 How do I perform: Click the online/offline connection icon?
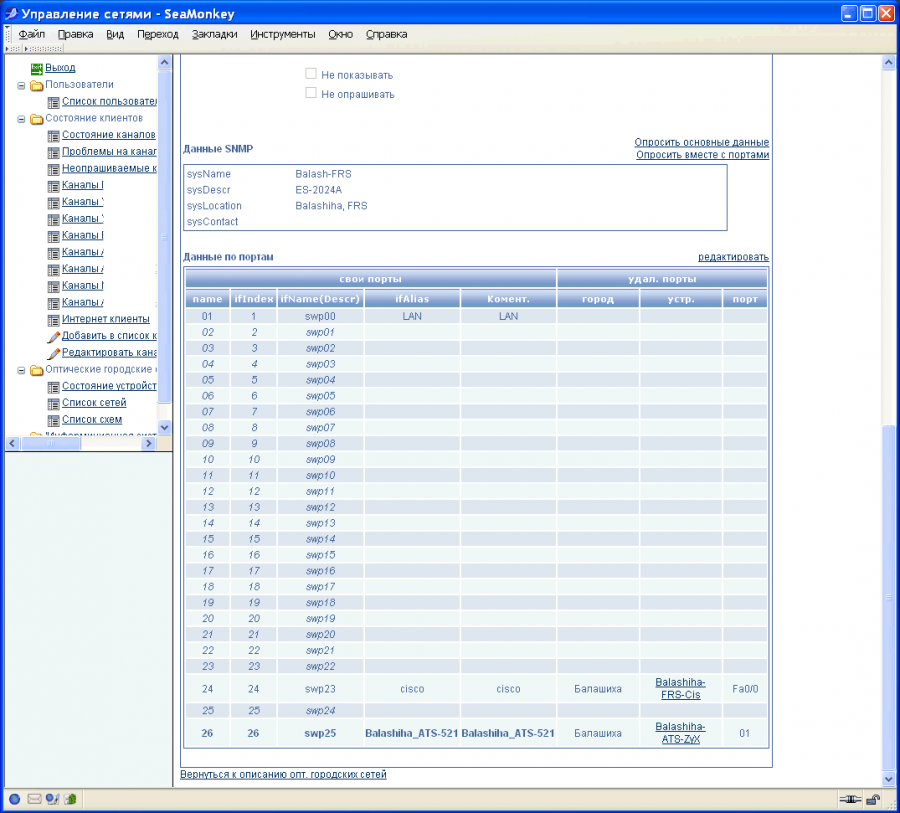coord(850,799)
